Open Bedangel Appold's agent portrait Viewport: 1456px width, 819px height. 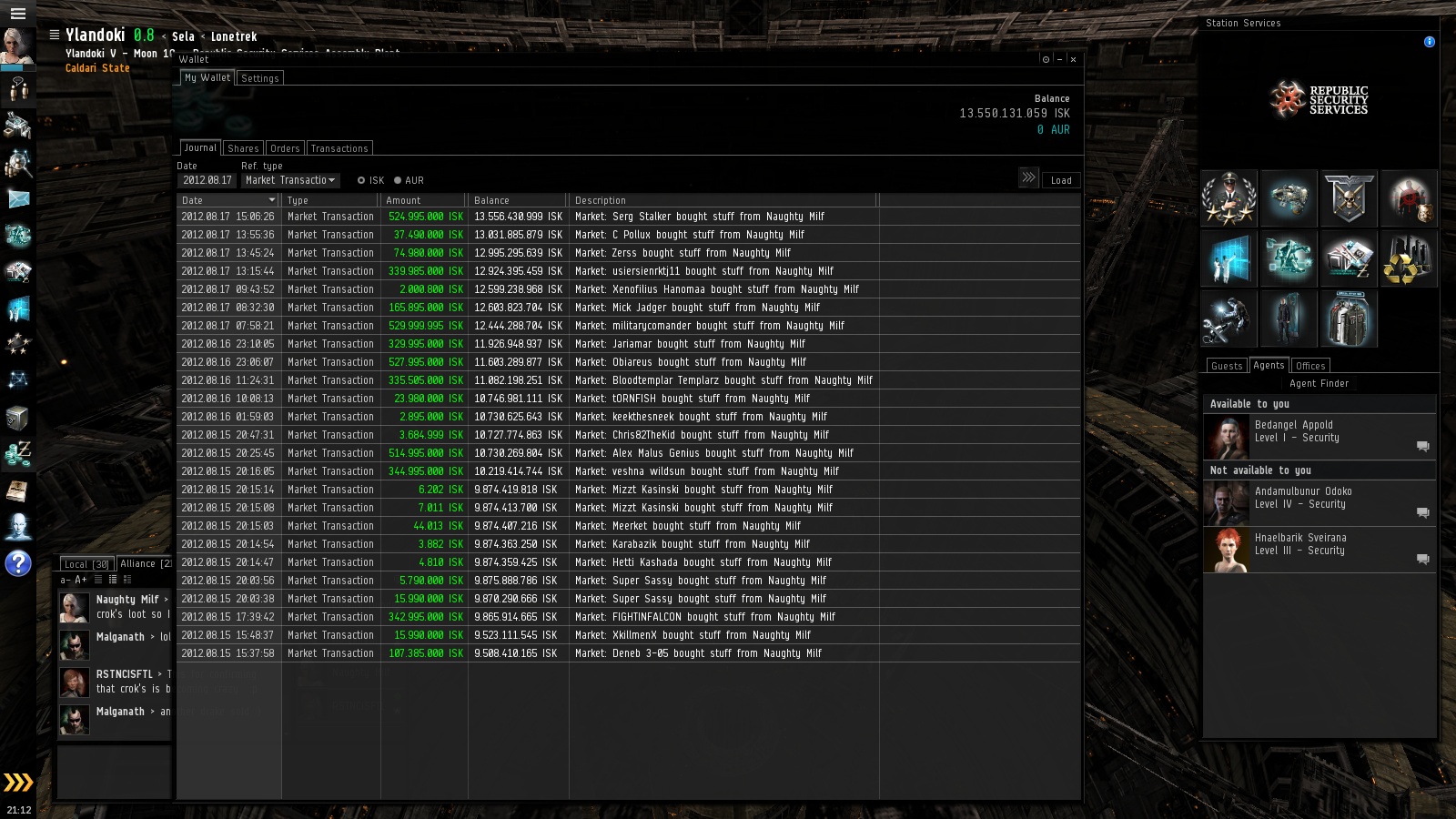(1227, 438)
